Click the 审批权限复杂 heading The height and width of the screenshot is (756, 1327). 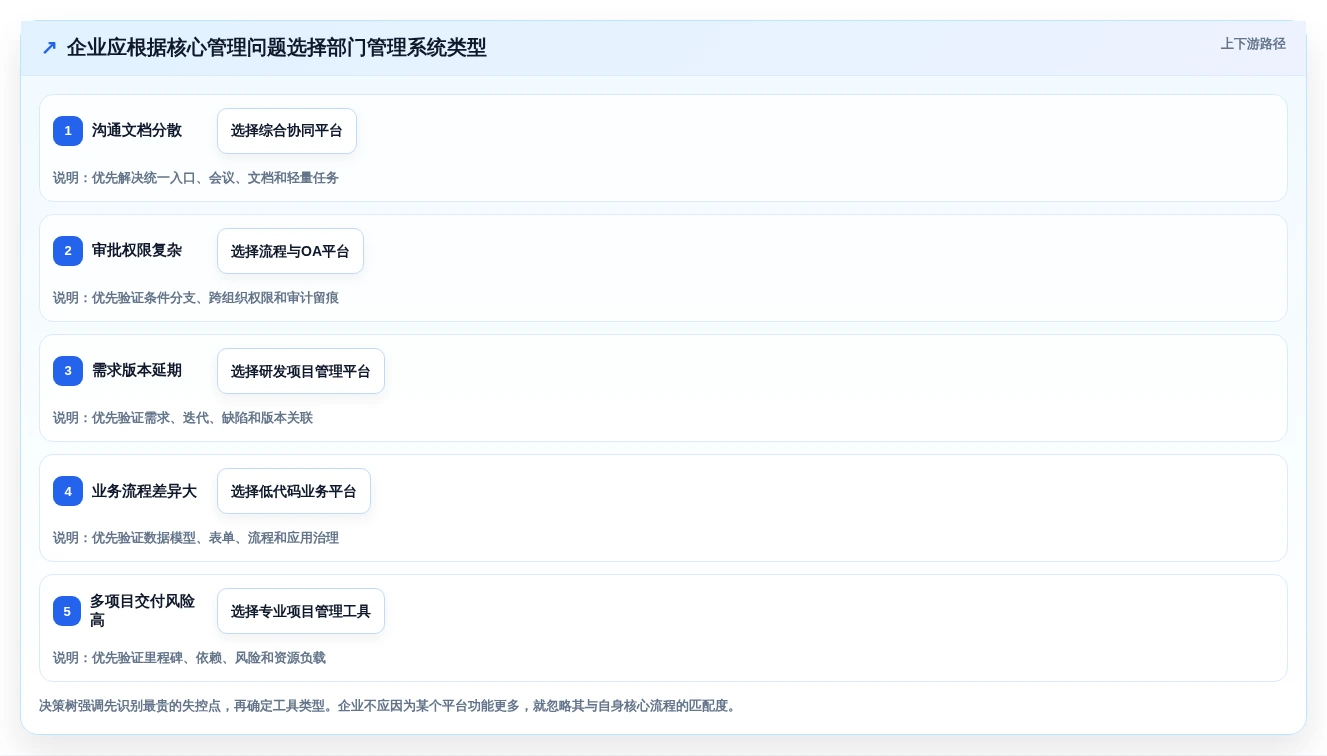pos(137,250)
